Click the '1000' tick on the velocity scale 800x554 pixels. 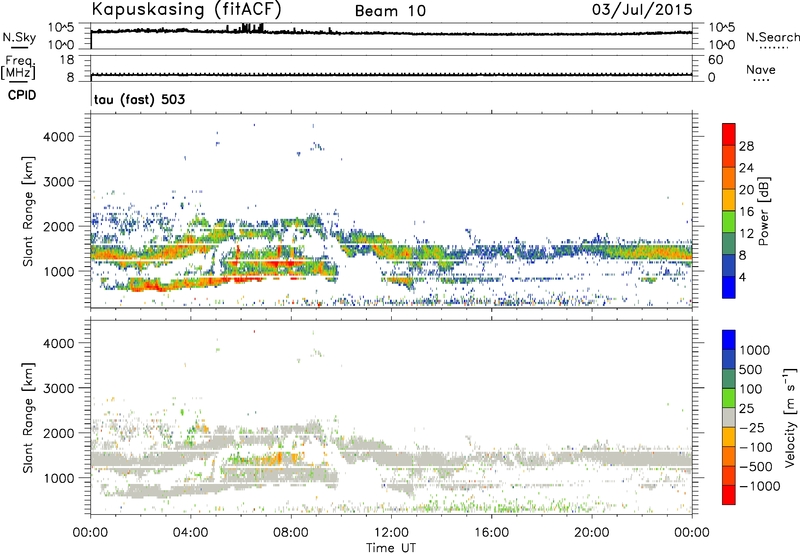(755, 350)
